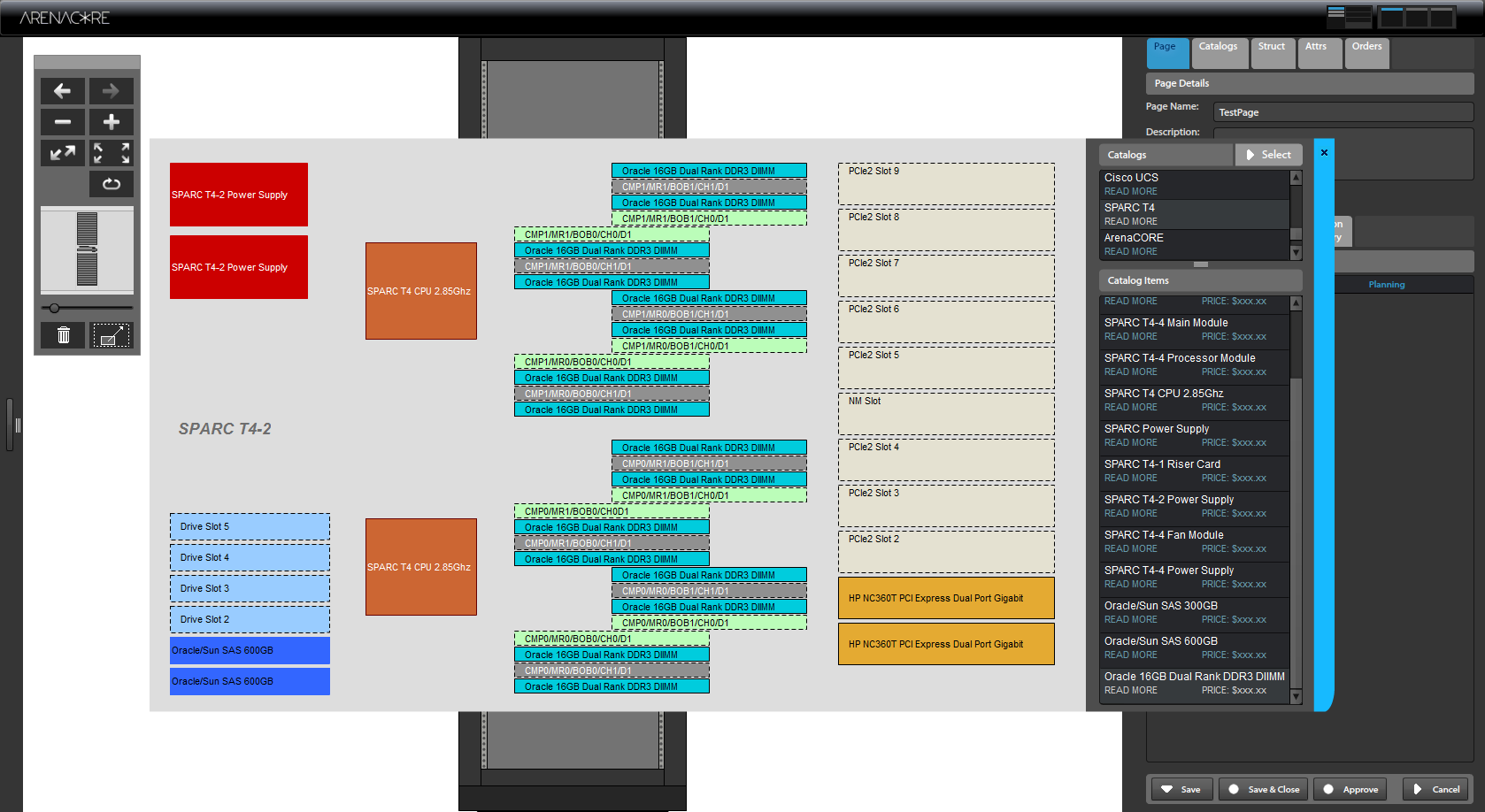Click the zoom slider handle
This screenshot has height=812, width=1485.
tap(55, 308)
